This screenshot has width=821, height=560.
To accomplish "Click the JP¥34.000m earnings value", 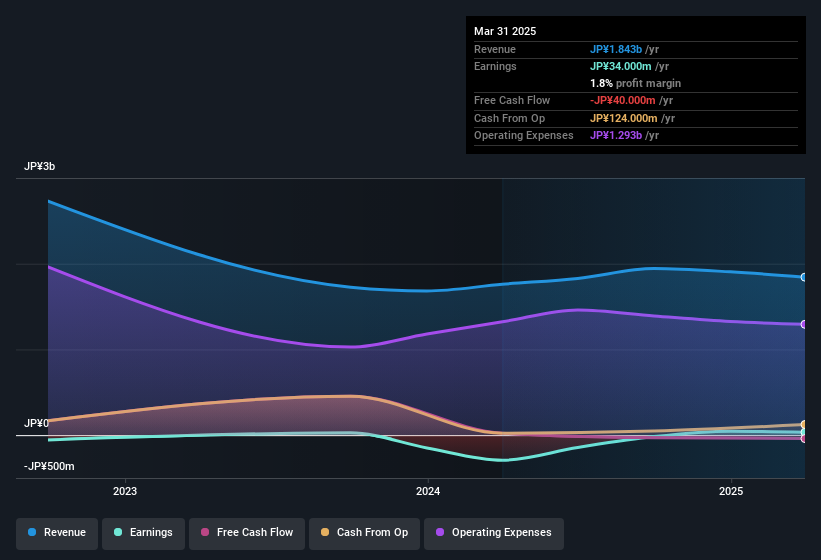I will tap(620, 66).
